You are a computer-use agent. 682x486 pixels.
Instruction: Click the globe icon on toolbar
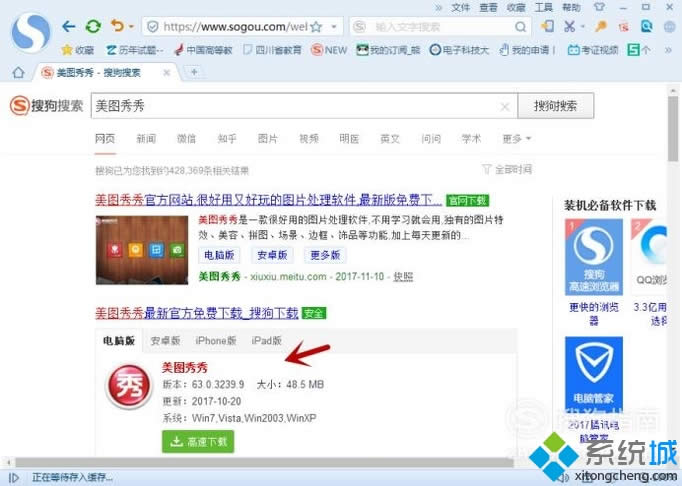(670, 27)
